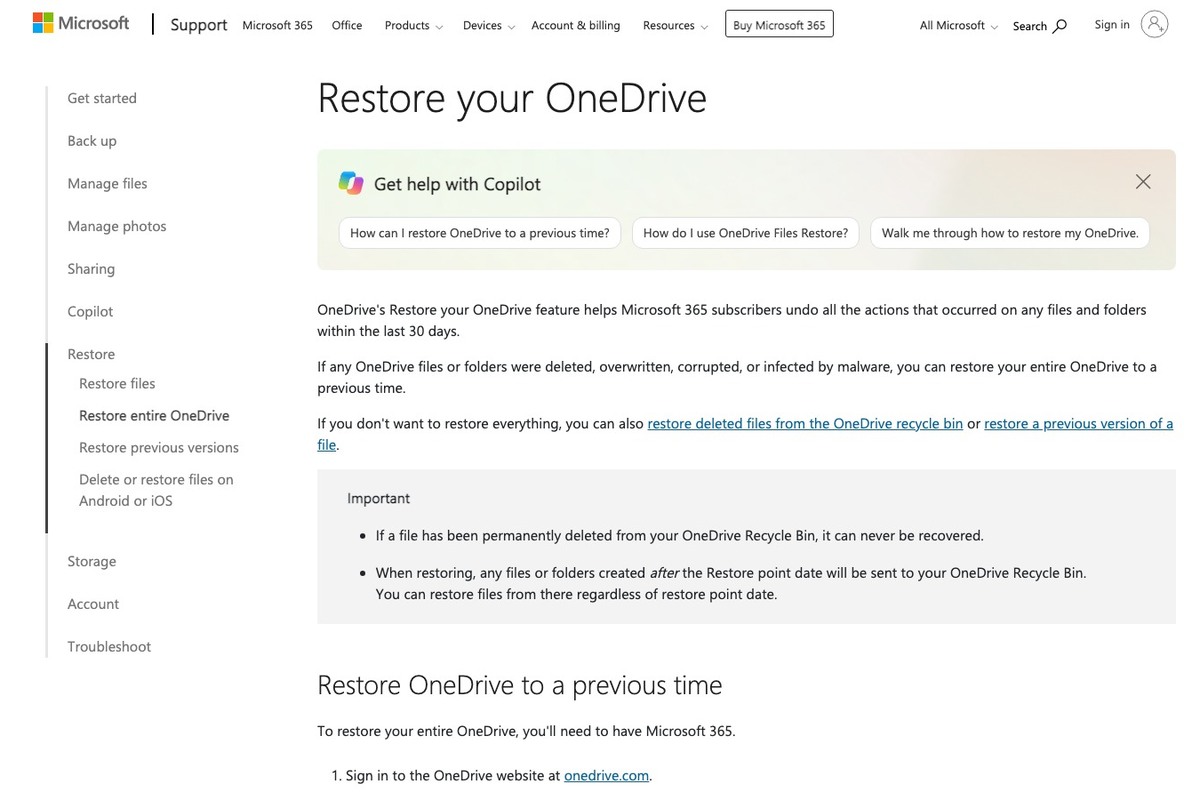Image resolution: width=1200 pixels, height=800 pixels.
Task: Click the 'Important' note label
Action: 378,498
